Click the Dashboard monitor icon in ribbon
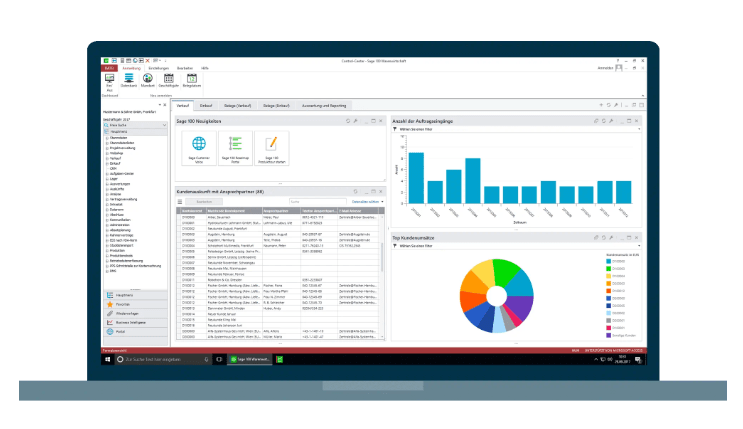 point(109,79)
